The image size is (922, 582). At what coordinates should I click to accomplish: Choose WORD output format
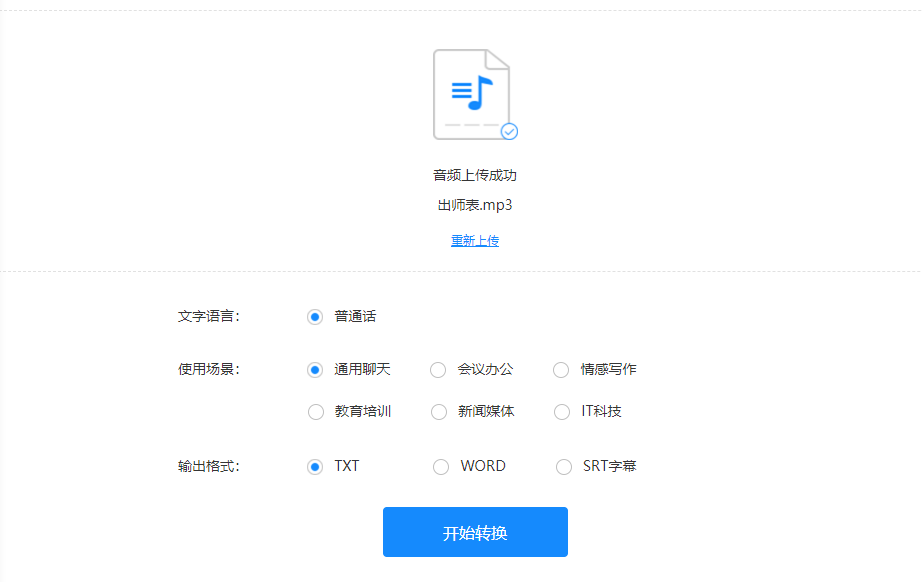click(x=438, y=466)
